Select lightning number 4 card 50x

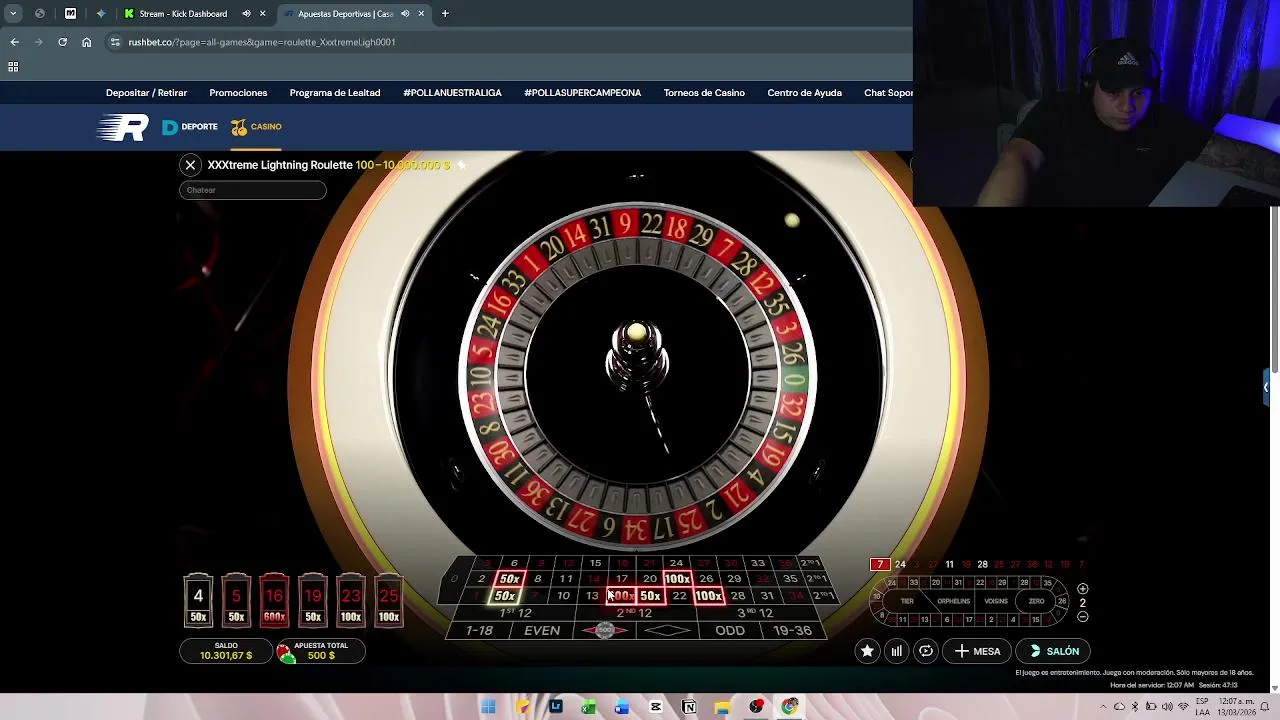point(198,600)
